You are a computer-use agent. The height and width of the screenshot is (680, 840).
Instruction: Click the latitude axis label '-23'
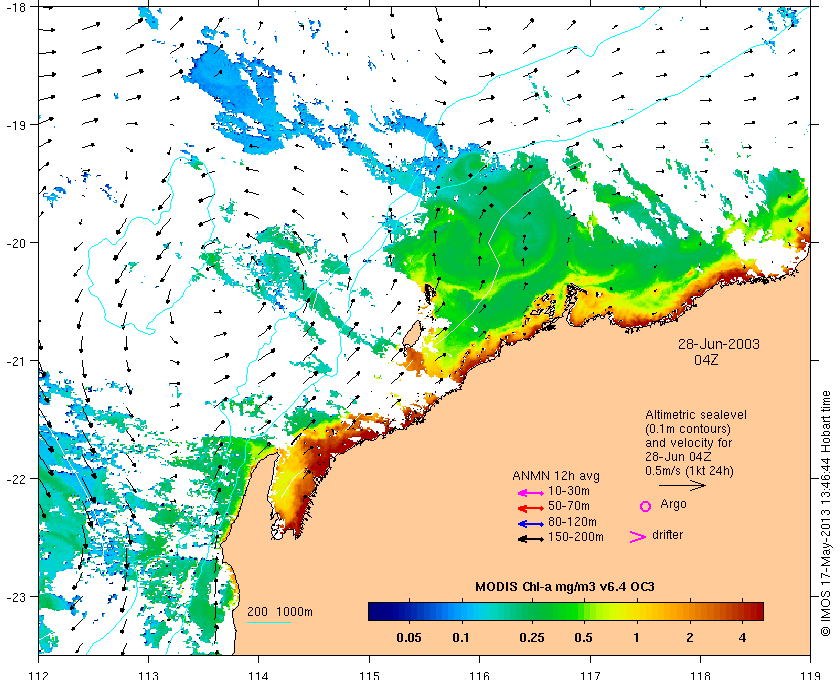tap(16, 597)
